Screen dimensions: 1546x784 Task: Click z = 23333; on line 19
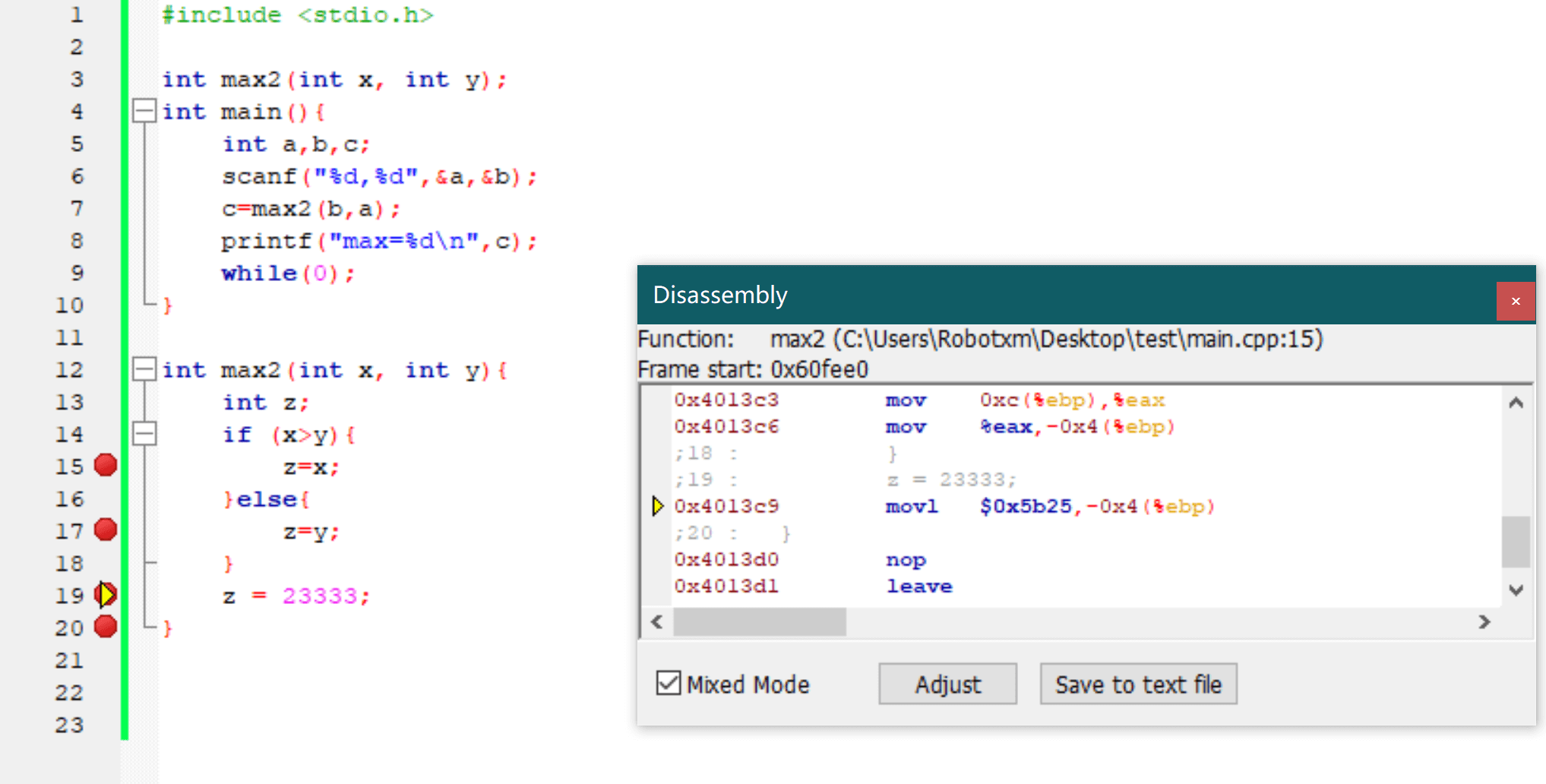click(296, 596)
